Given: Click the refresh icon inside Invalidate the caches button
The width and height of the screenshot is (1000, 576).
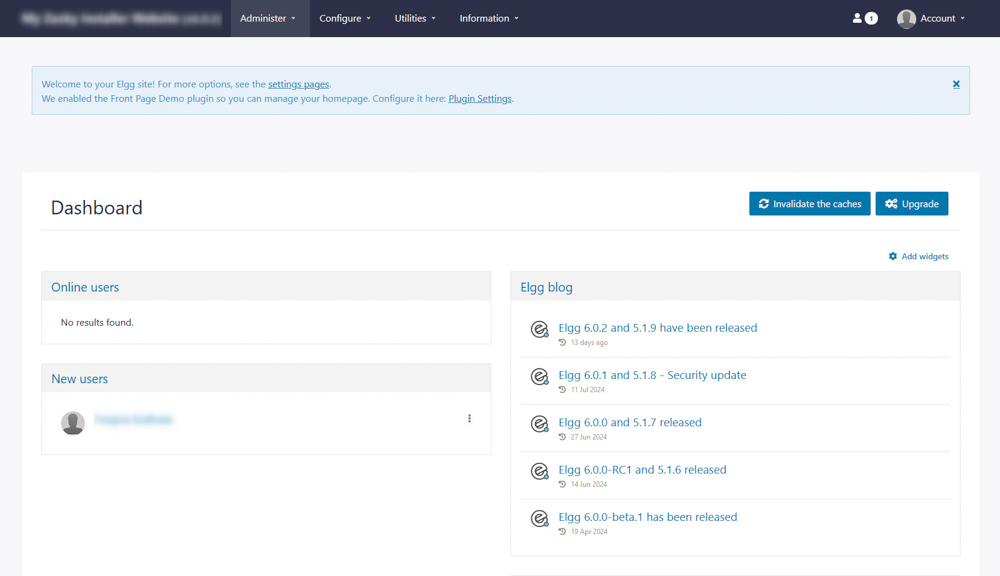Looking at the screenshot, I should [x=764, y=203].
